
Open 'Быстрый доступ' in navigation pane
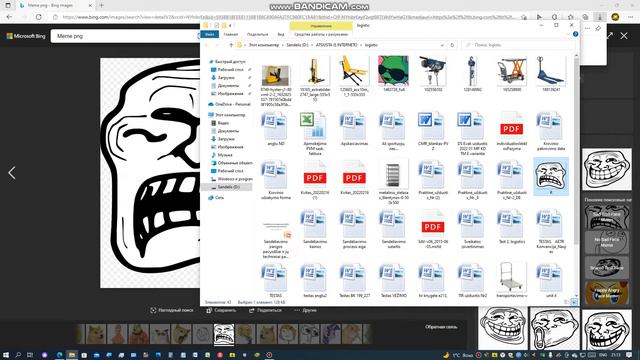(x=230, y=62)
